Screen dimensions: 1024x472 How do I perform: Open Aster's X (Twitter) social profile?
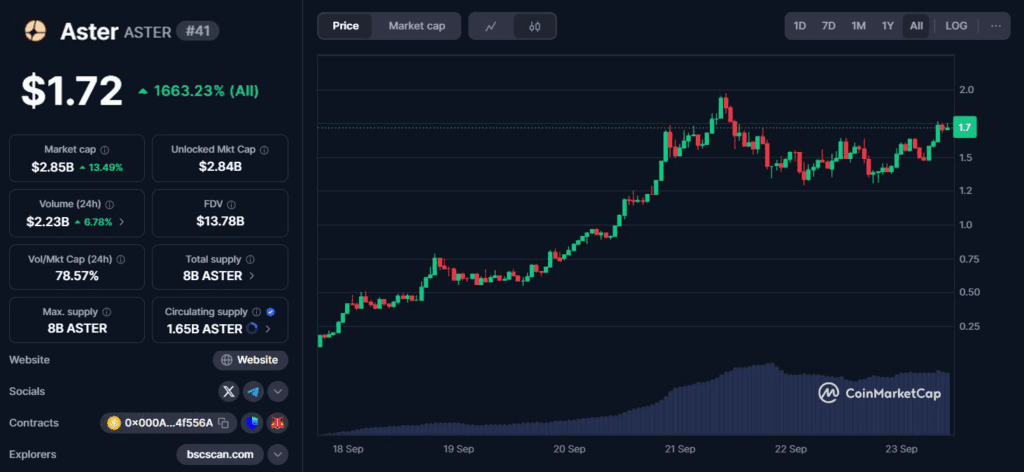pyautogui.click(x=229, y=392)
